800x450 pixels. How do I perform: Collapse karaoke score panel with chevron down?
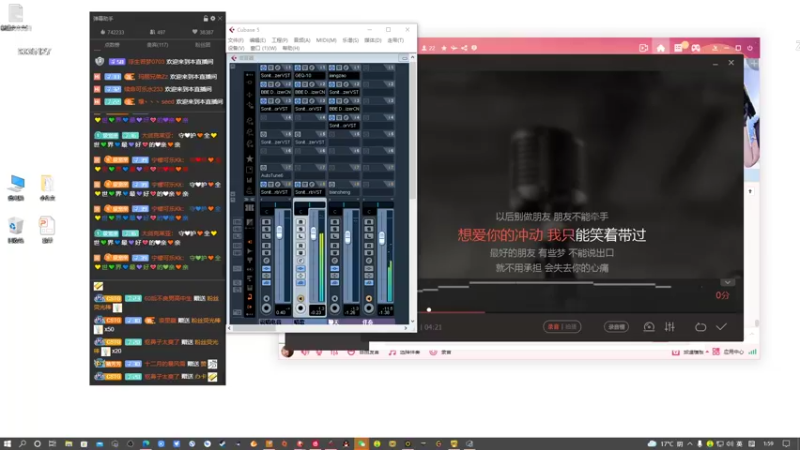tap(727, 282)
